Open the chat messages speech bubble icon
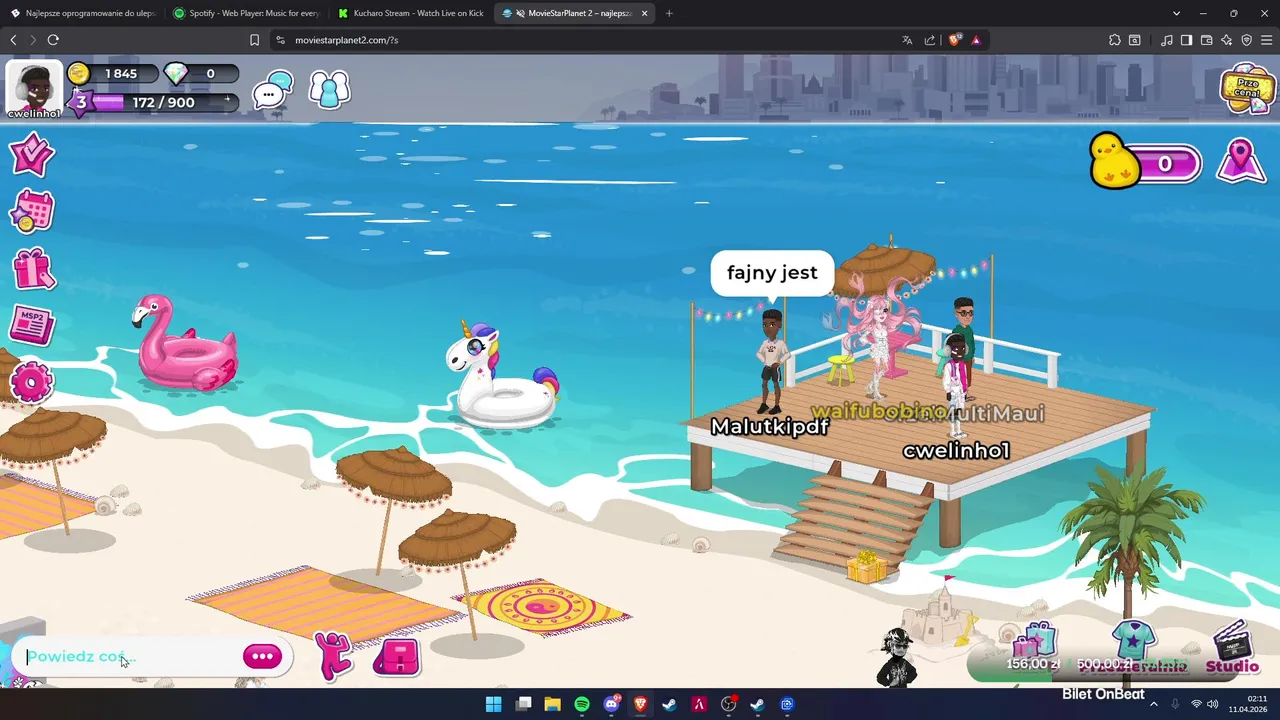Screen dimensions: 1280x720 point(272,90)
